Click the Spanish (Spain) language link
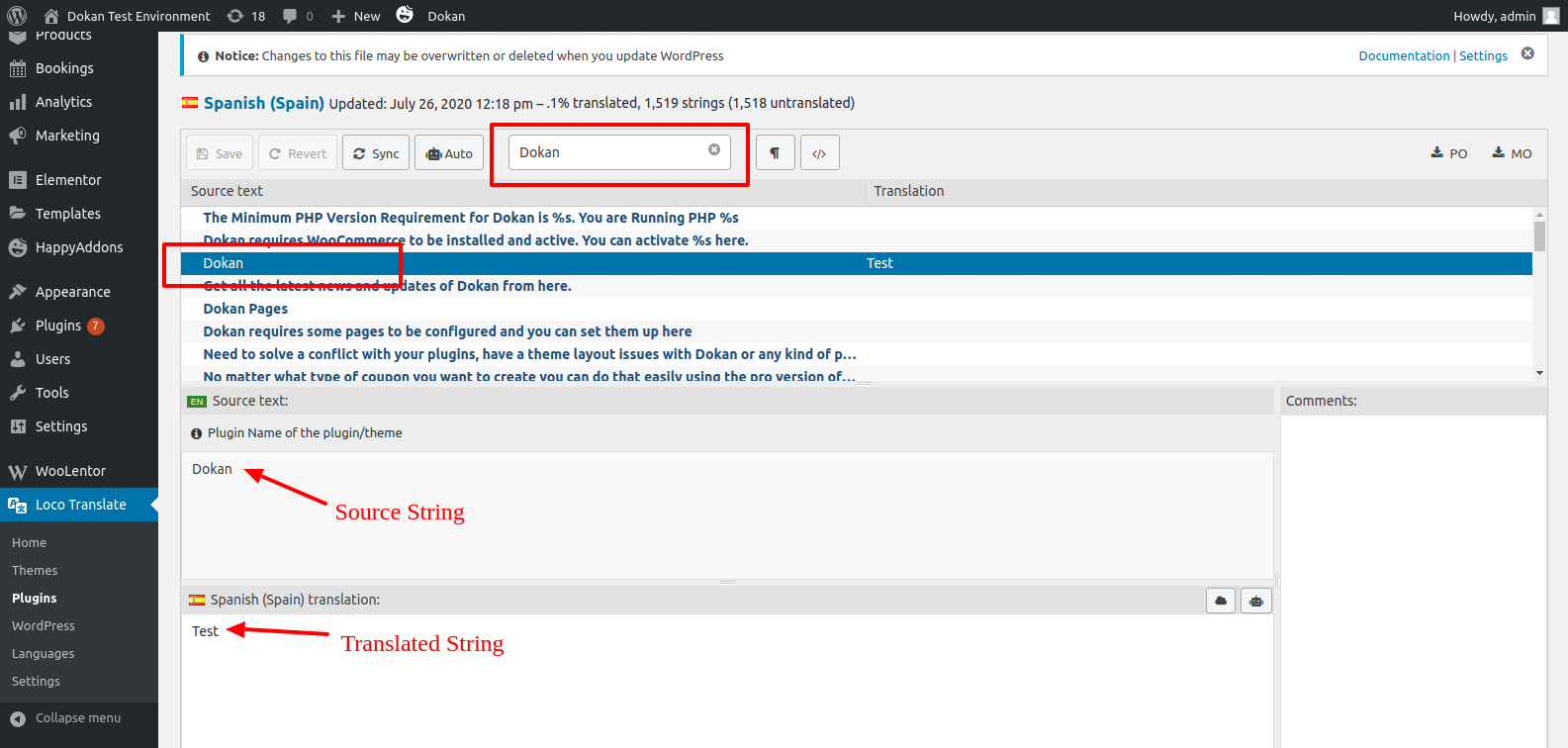Viewport: 1568px width, 748px height. pyautogui.click(x=264, y=103)
